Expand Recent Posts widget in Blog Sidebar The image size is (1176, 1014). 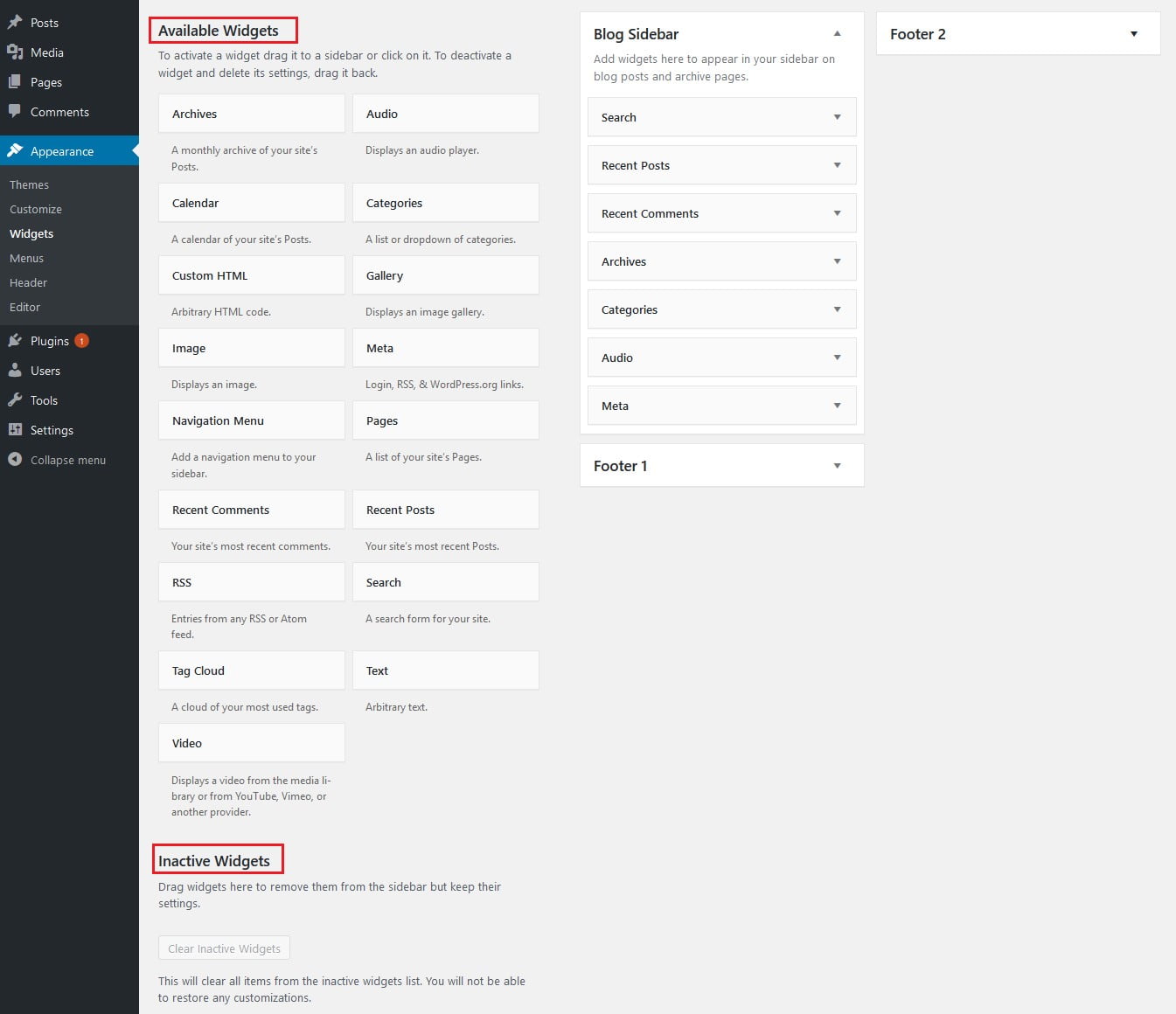pyautogui.click(x=837, y=165)
